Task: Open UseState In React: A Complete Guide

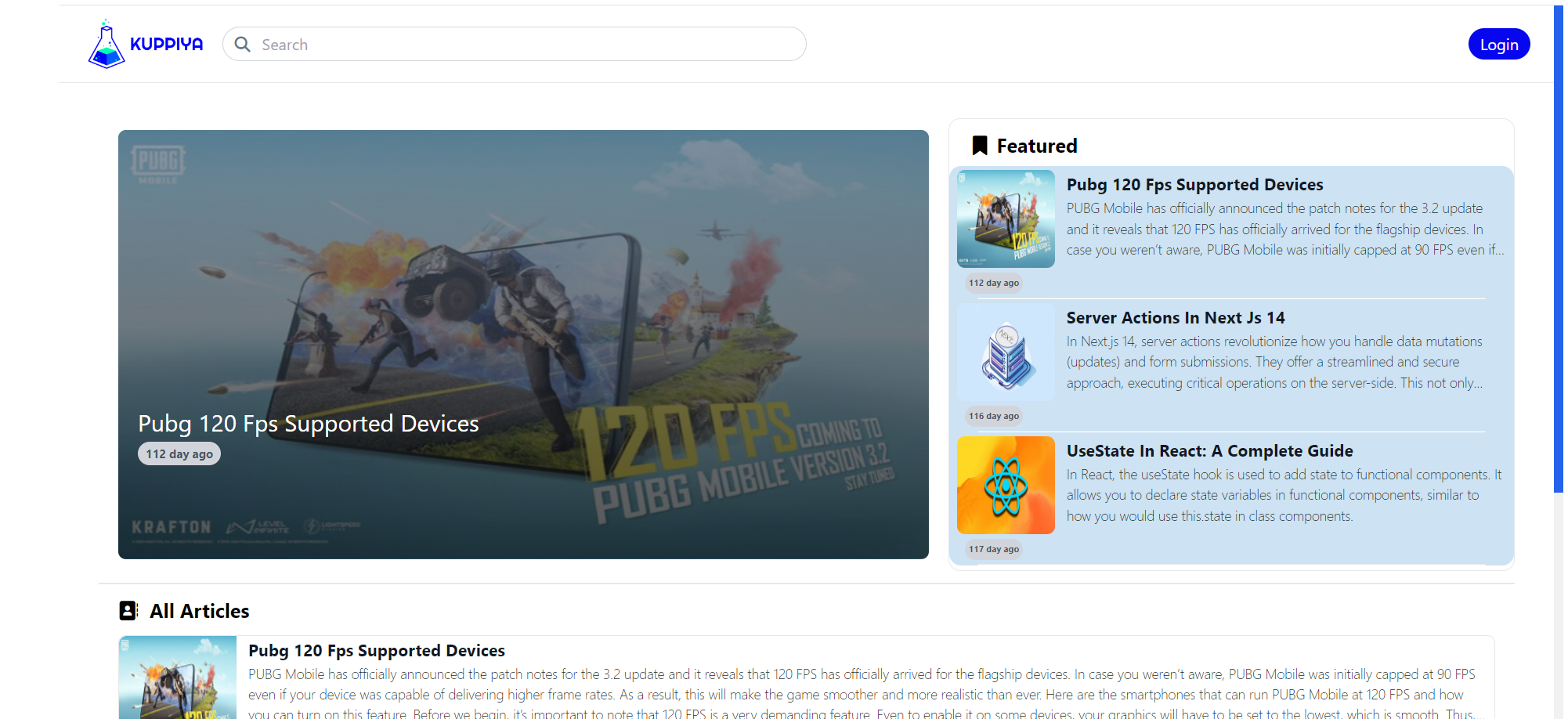Action: [1209, 451]
